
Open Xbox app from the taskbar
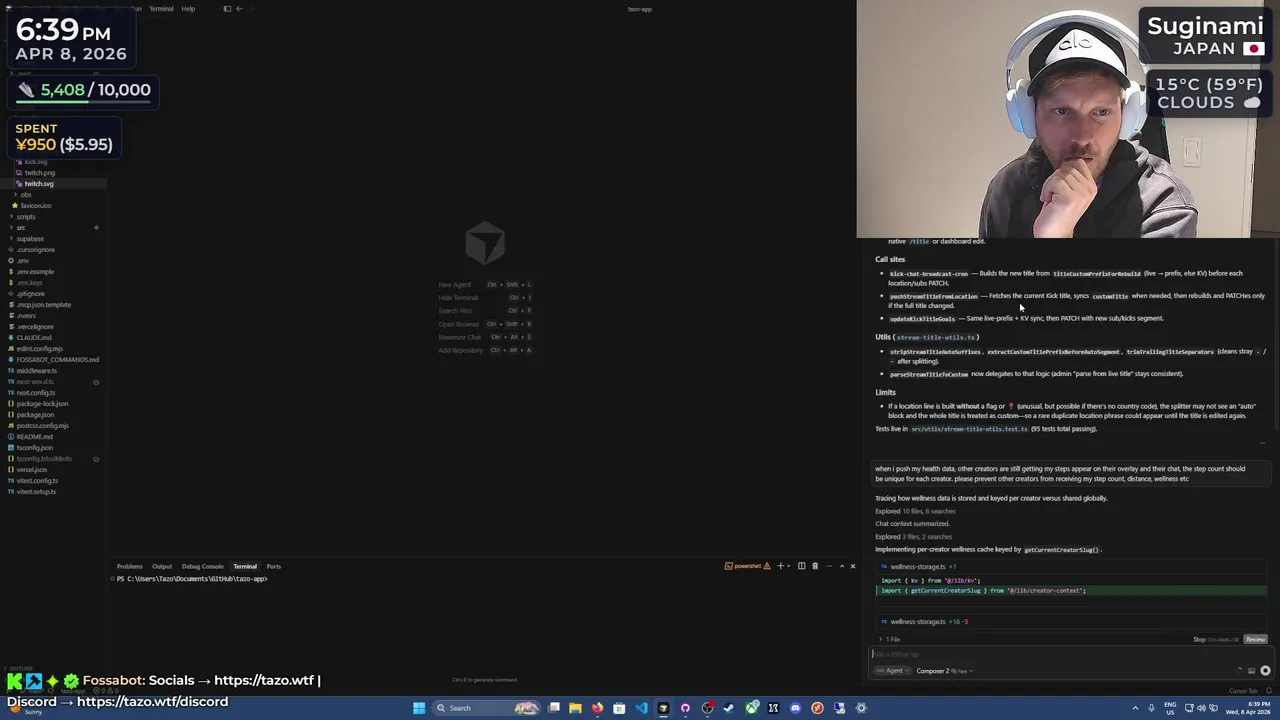[751, 708]
